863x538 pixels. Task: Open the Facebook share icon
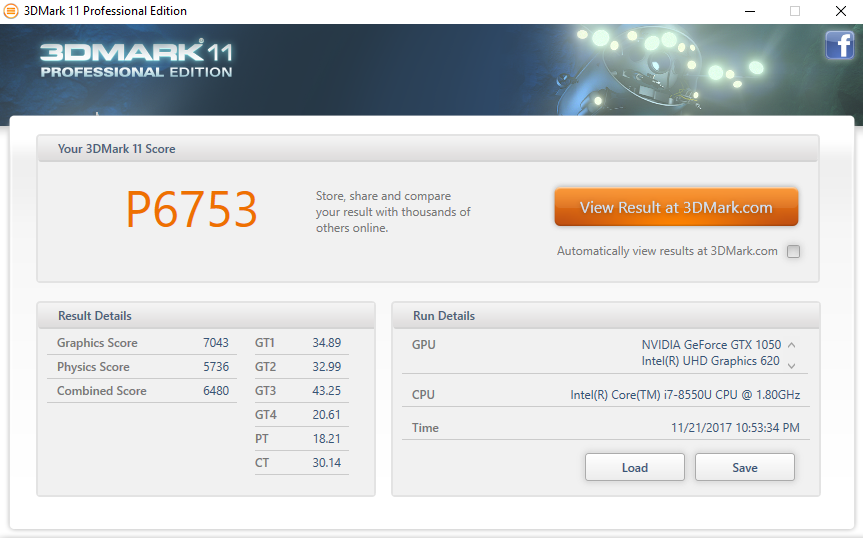pyautogui.click(x=839, y=45)
